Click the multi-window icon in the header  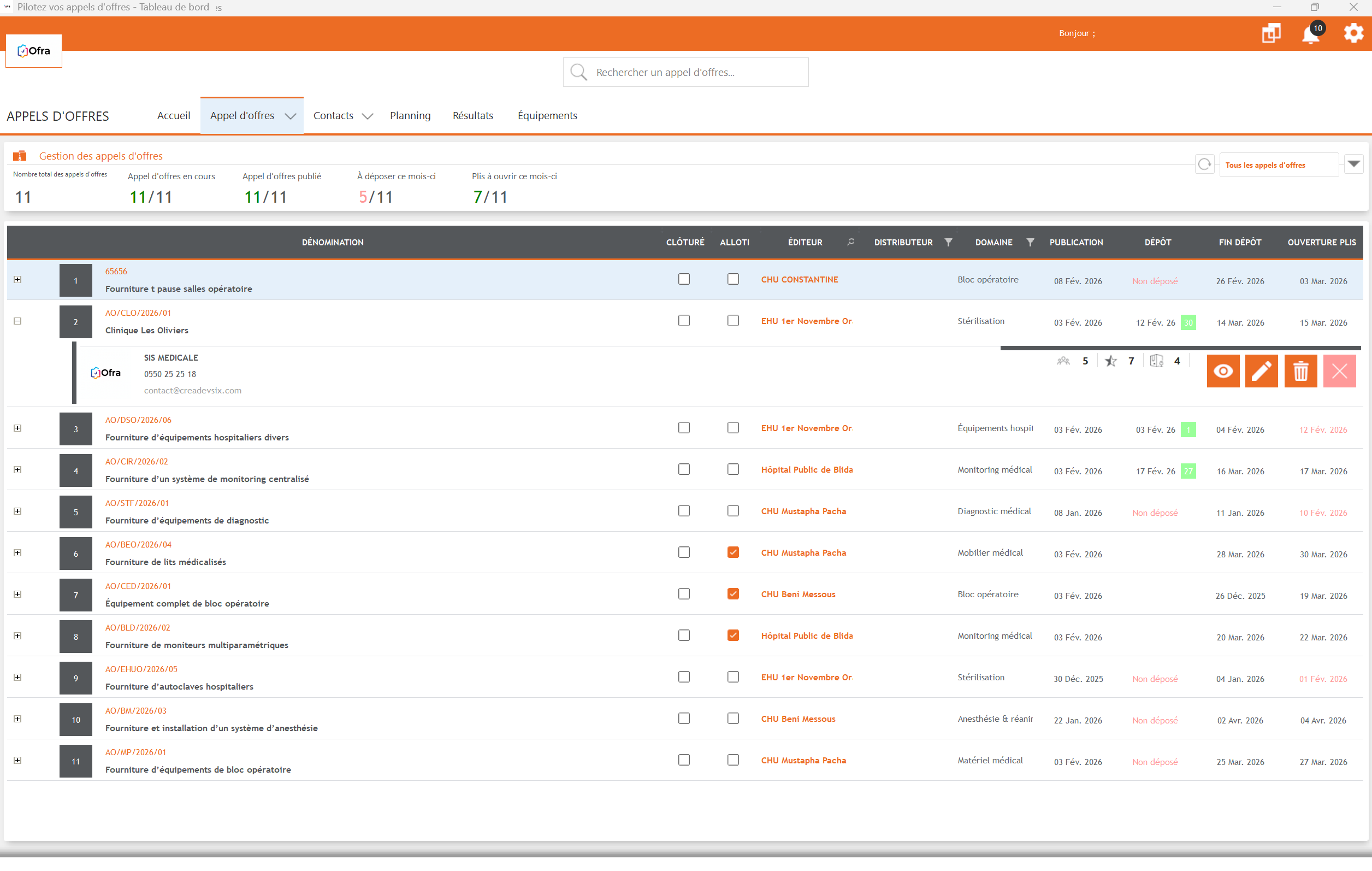tap(1270, 33)
